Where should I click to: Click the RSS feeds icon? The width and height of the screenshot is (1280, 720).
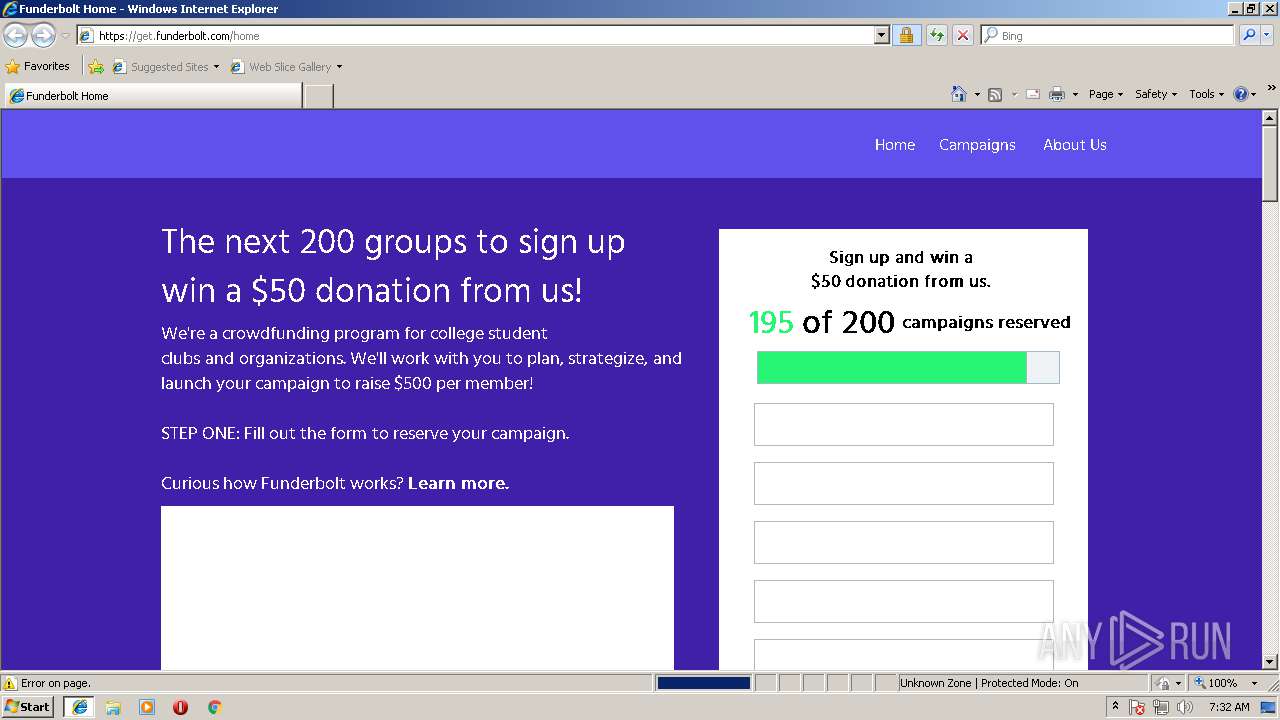point(995,94)
